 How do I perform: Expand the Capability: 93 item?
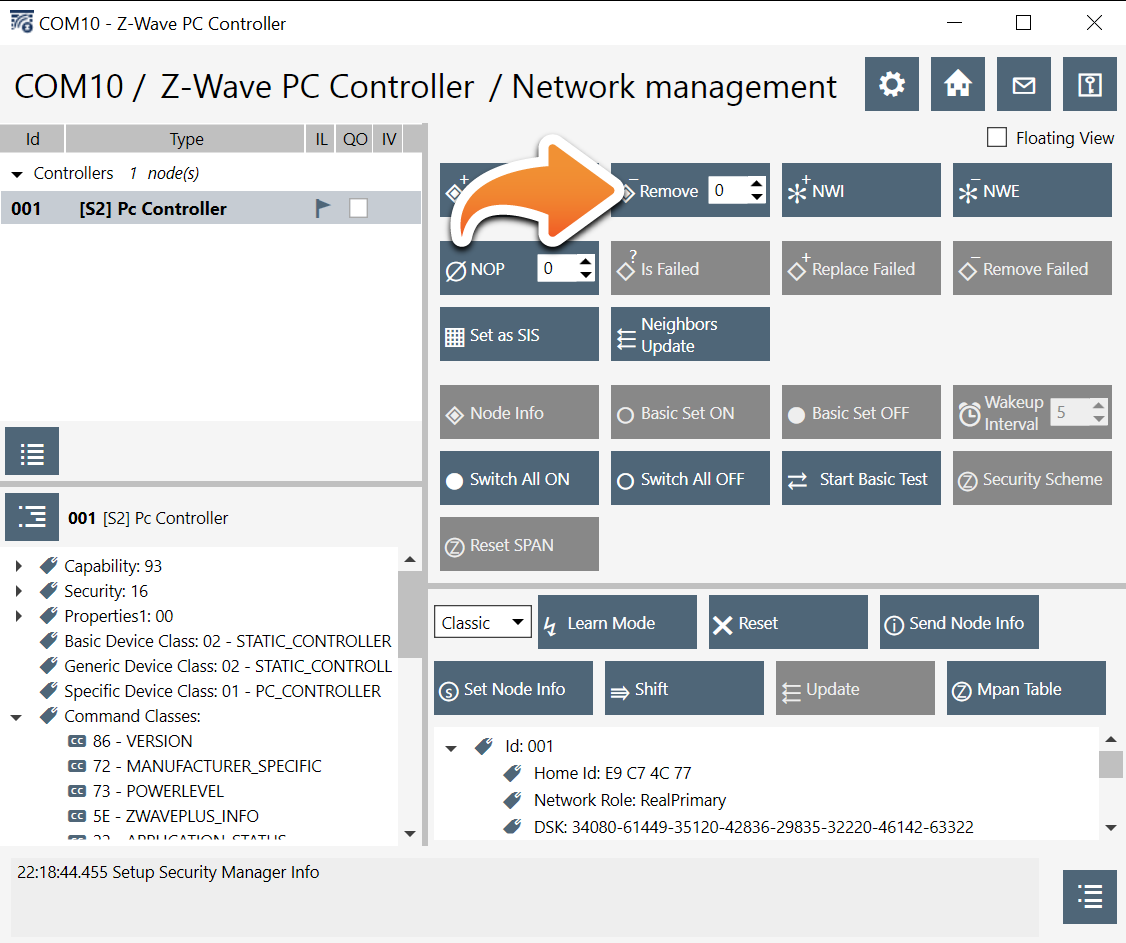[x=19, y=566]
